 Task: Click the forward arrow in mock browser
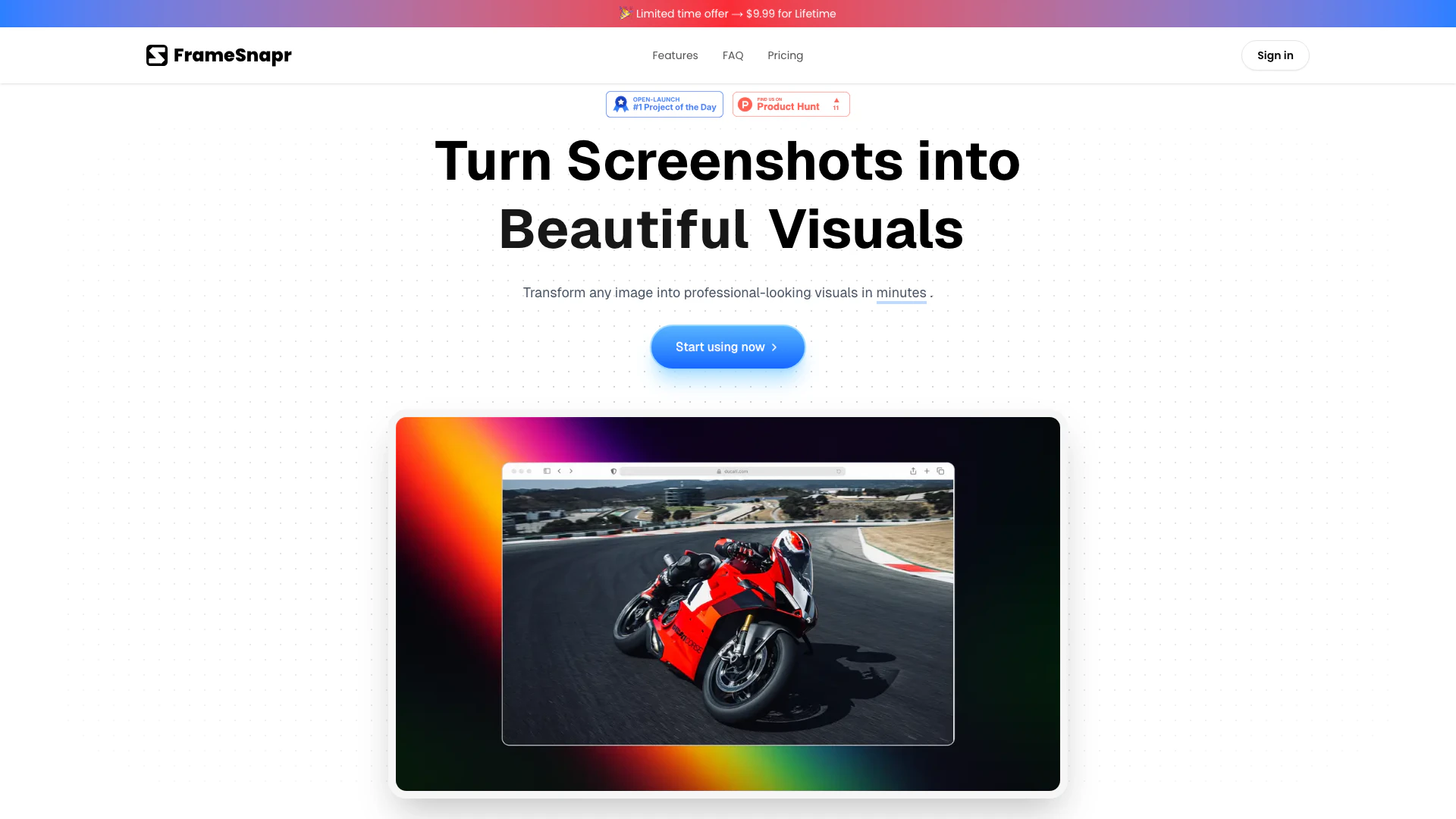click(x=571, y=471)
